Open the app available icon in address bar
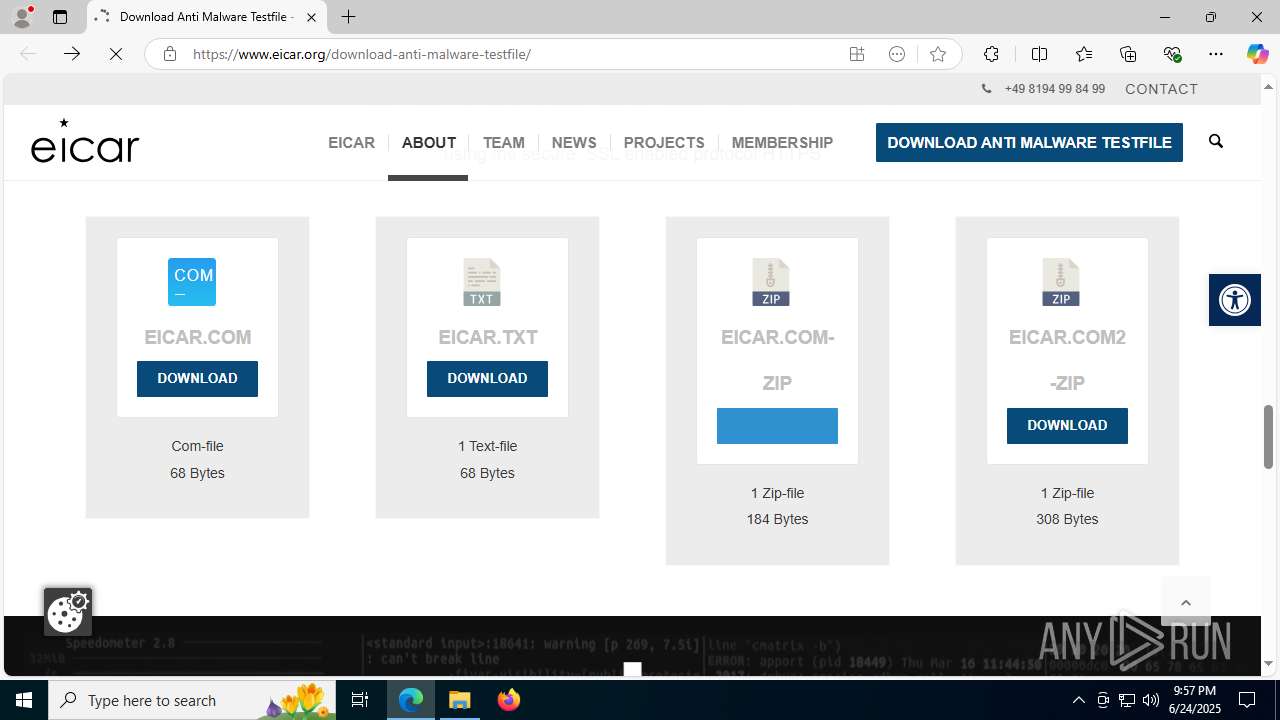Screen dimensions: 1280x720 857,54
